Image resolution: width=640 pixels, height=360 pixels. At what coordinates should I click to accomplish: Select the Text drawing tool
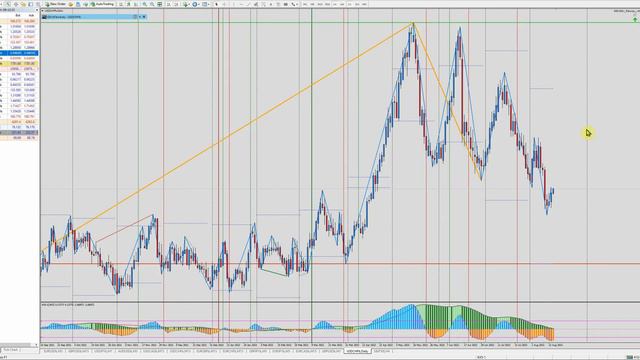pos(271,4)
